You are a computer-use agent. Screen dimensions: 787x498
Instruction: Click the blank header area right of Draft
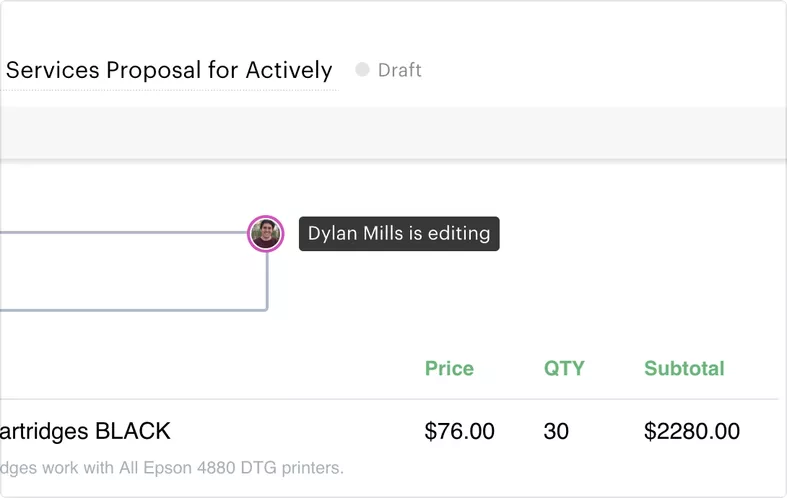click(600, 70)
